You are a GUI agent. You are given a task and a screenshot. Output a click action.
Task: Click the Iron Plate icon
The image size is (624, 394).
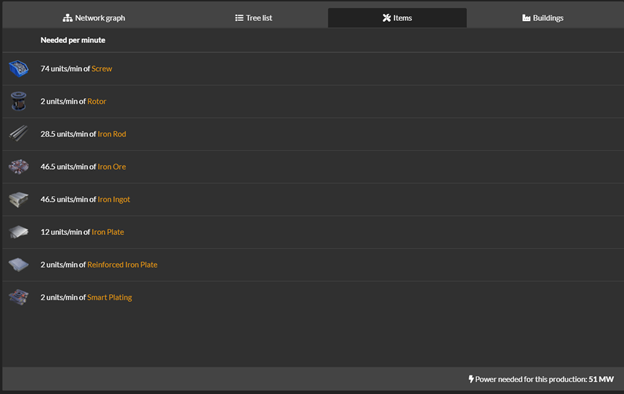coord(19,232)
